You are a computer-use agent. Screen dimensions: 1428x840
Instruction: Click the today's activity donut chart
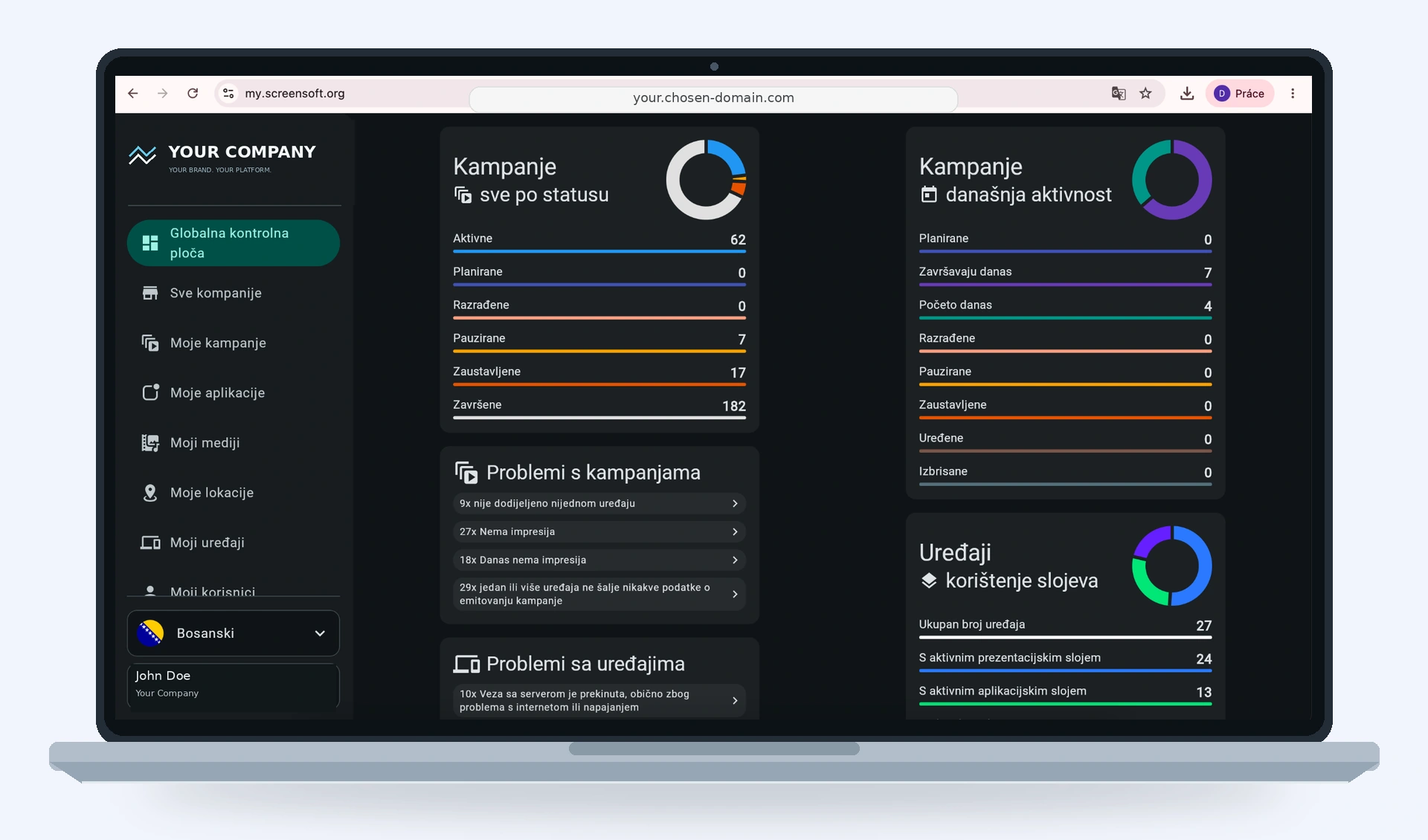click(1171, 180)
